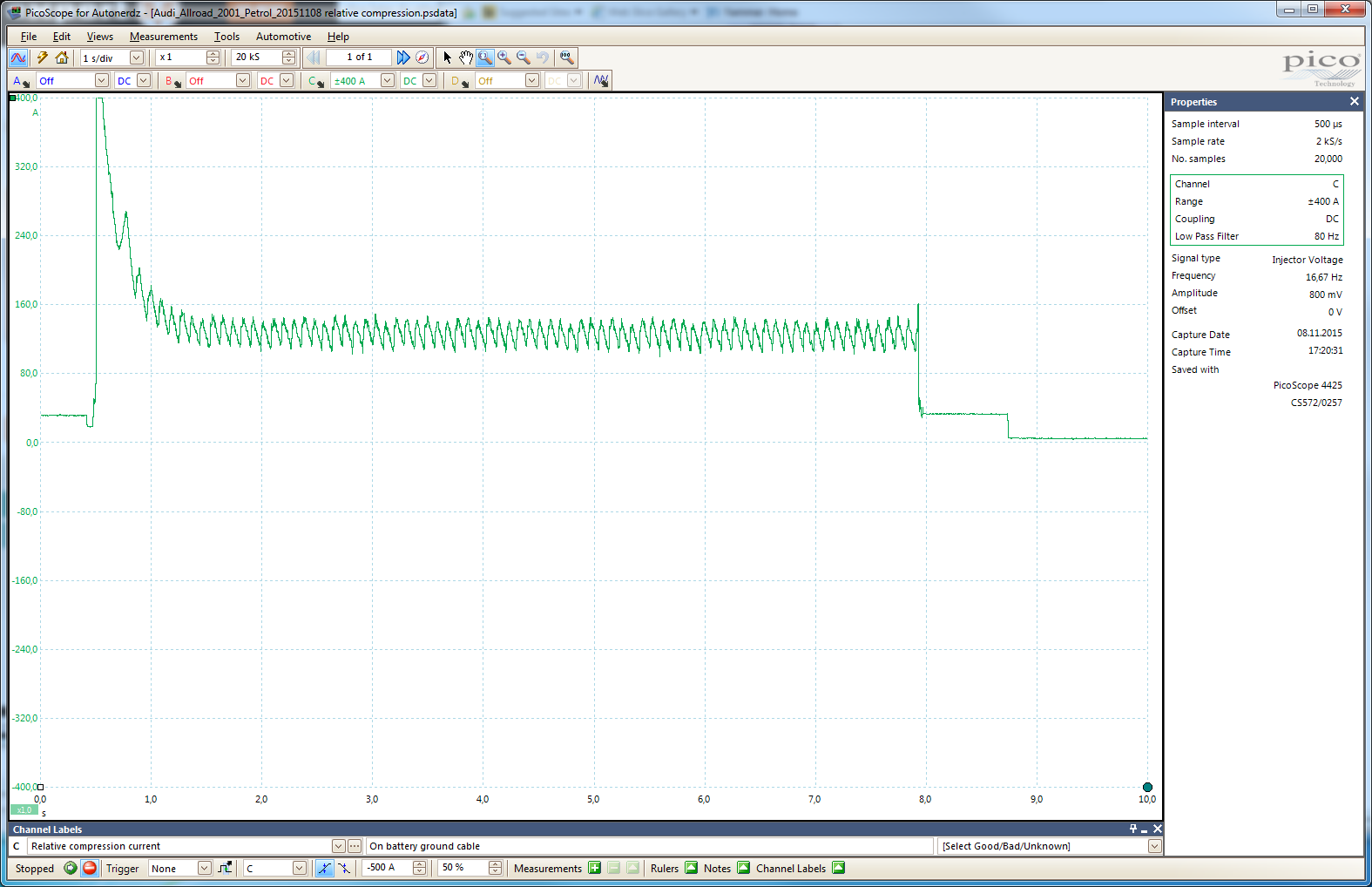Click the x1.0 axis scale button
The width and height of the screenshot is (1372, 887).
pyautogui.click(x=24, y=810)
